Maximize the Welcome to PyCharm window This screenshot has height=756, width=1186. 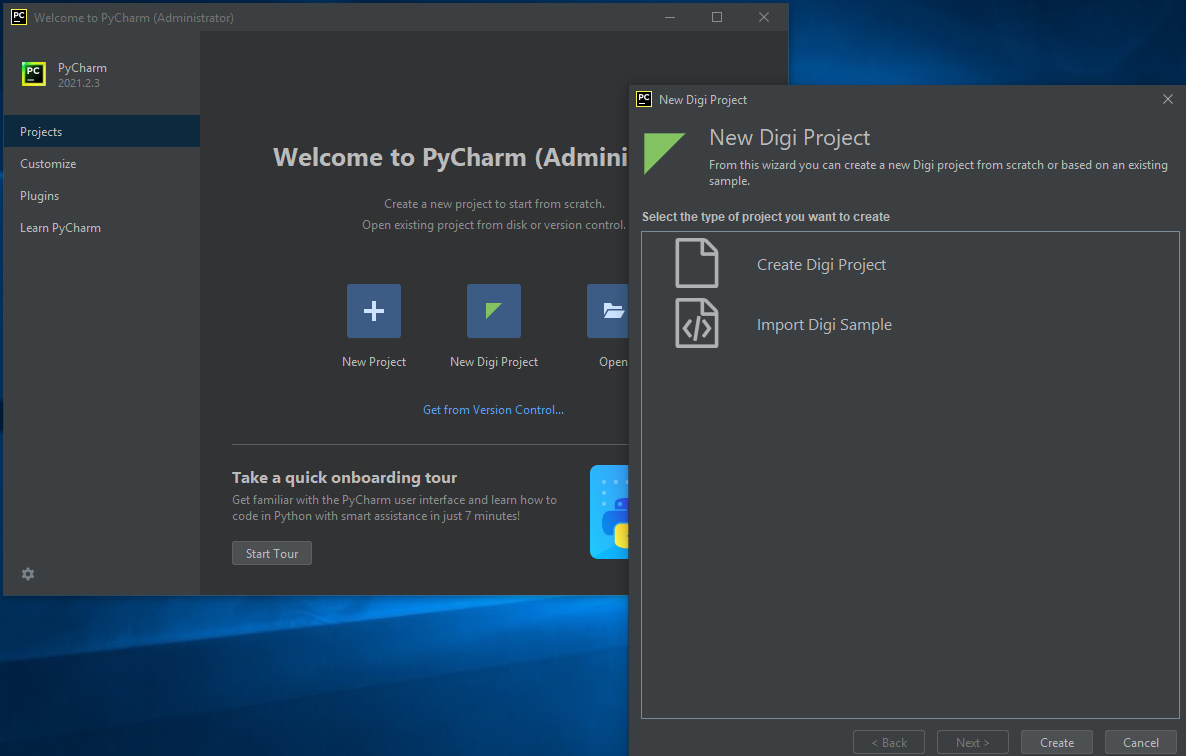717,17
